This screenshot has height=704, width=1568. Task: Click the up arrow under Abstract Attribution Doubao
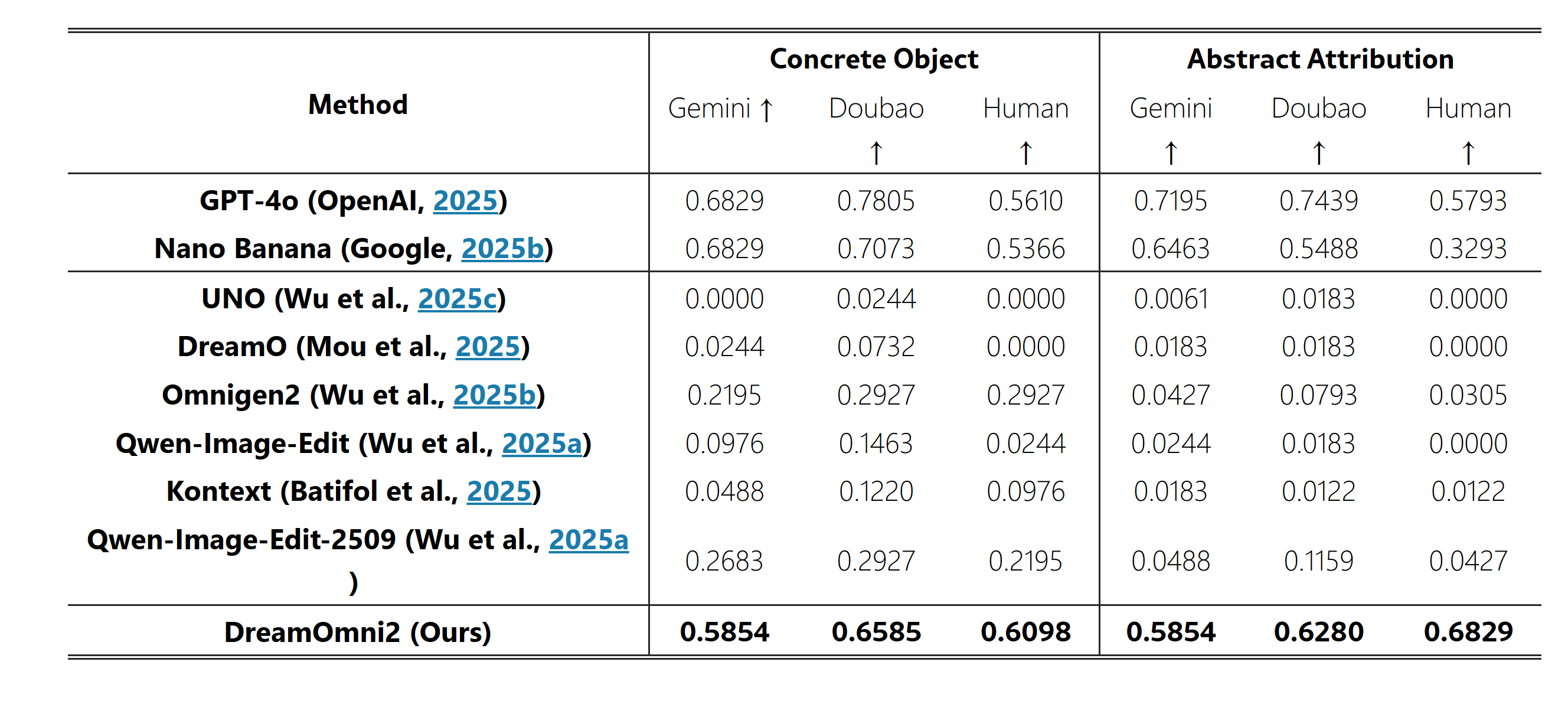[1318, 153]
